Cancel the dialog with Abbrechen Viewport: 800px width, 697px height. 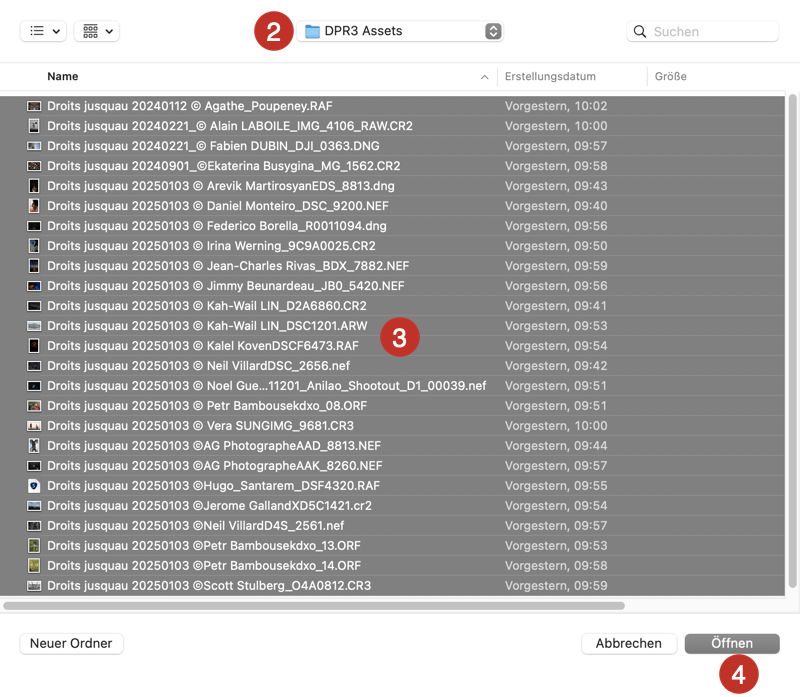click(x=629, y=643)
